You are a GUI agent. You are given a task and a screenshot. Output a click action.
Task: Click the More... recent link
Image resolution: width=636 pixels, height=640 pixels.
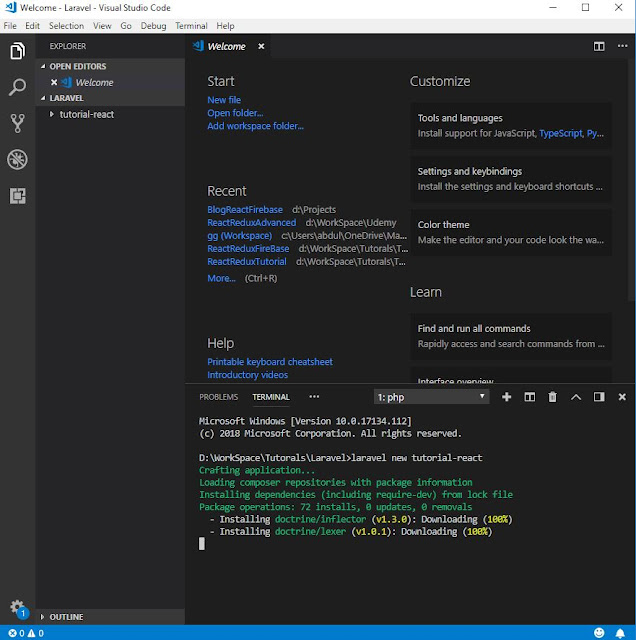coord(221,278)
